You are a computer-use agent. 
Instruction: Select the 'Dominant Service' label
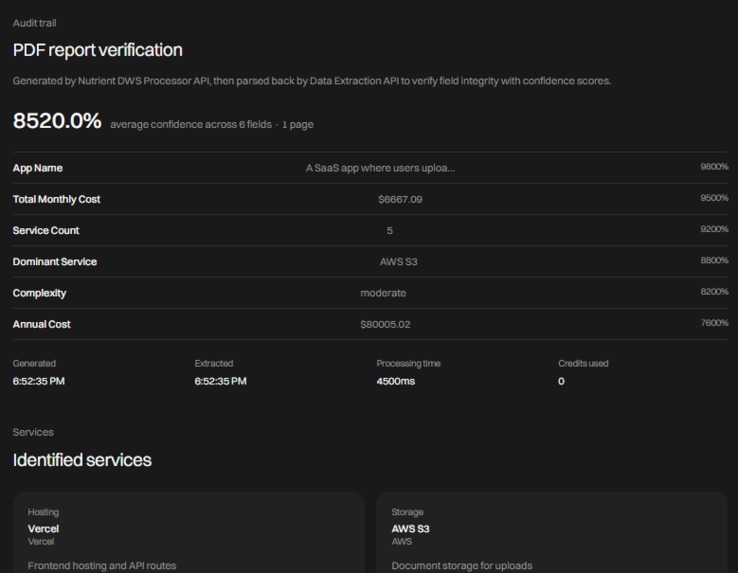tap(55, 262)
